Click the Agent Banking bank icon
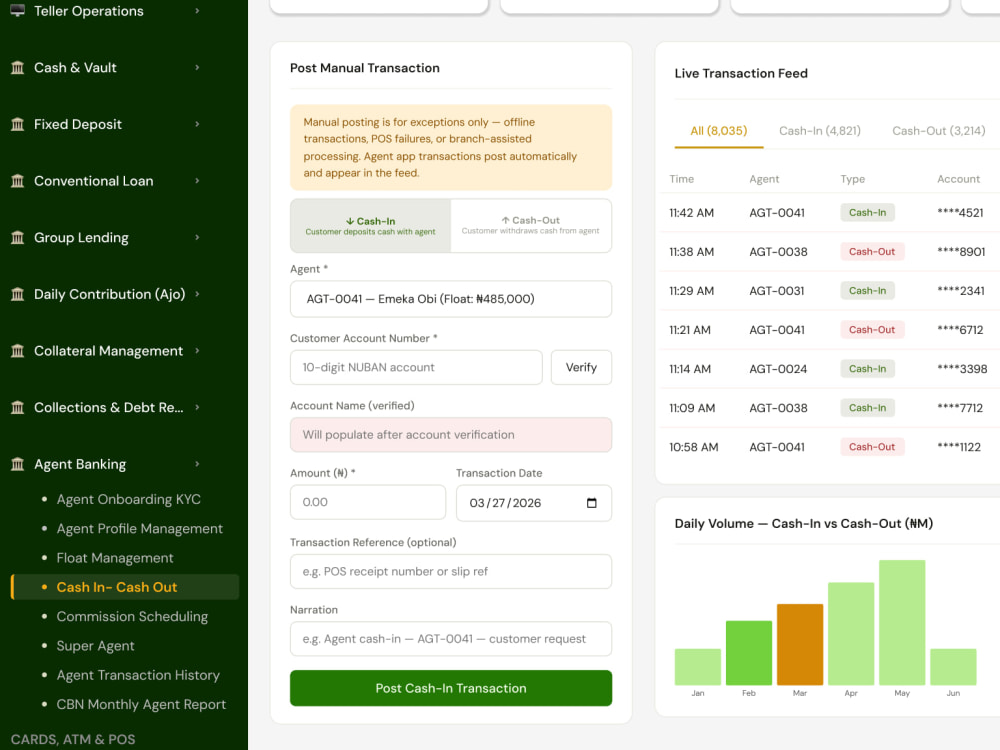This screenshot has width=1000, height=750. tap(17, 464)
